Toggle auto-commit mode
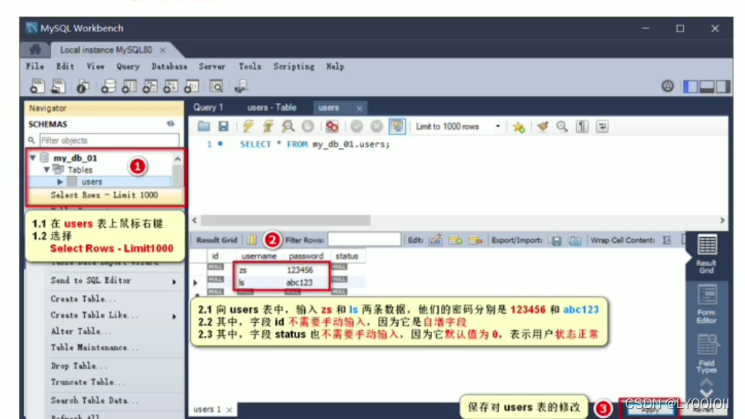This screenshot has width=745, height=419. coord(397,126)
